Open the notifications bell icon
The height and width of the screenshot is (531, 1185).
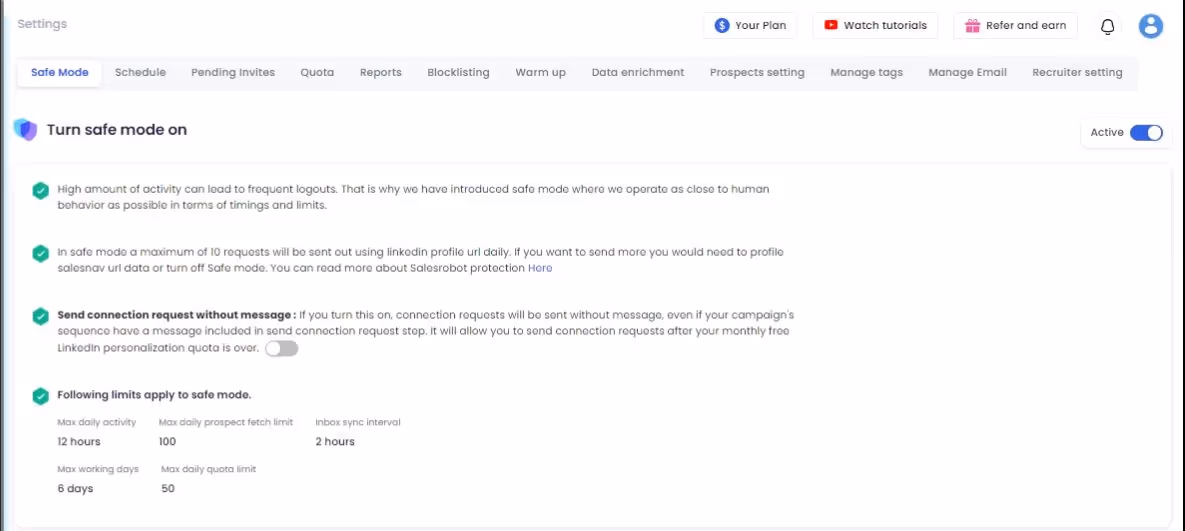[1107, 26]
